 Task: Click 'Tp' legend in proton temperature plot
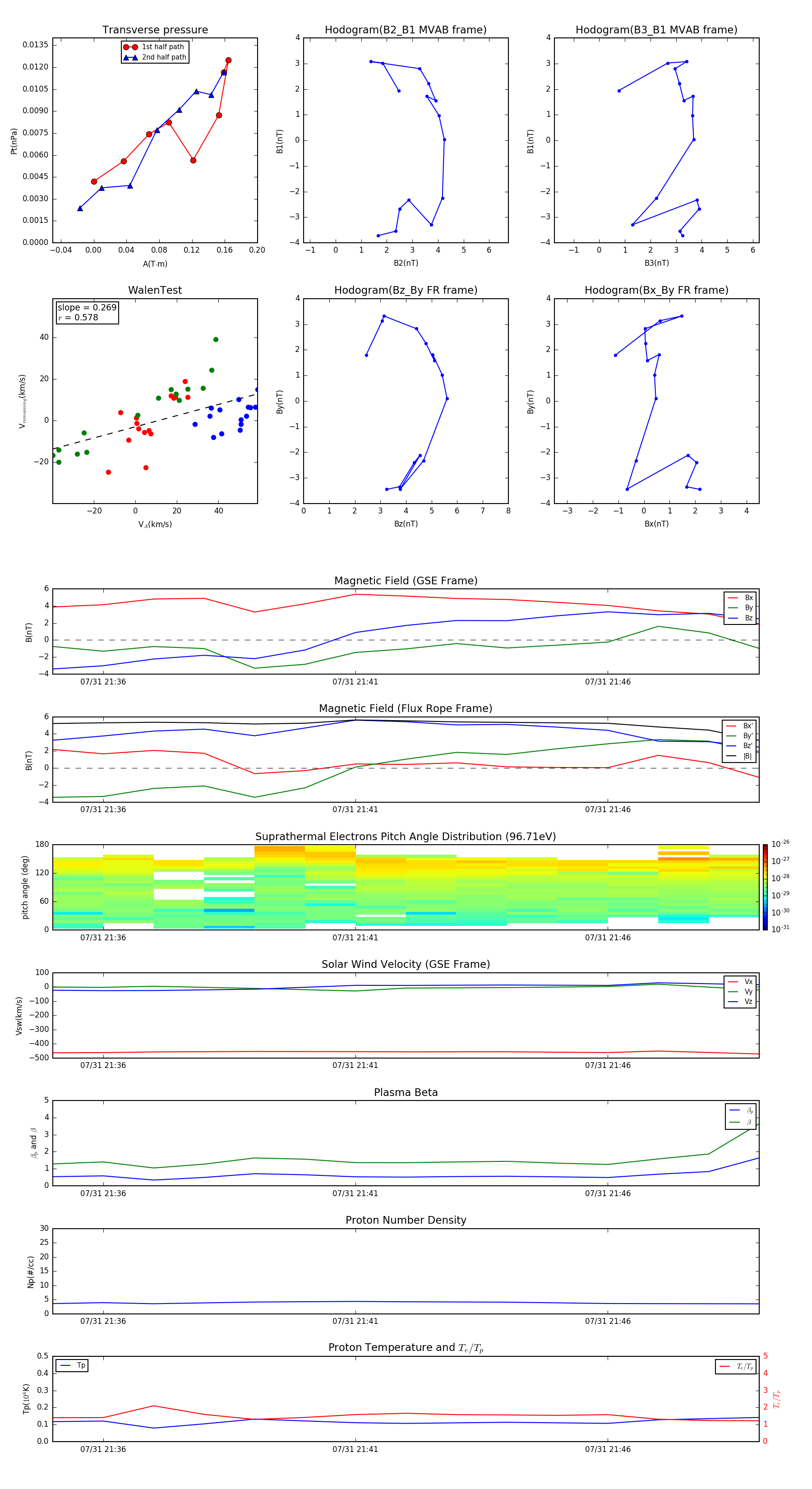coord(72,1365)
